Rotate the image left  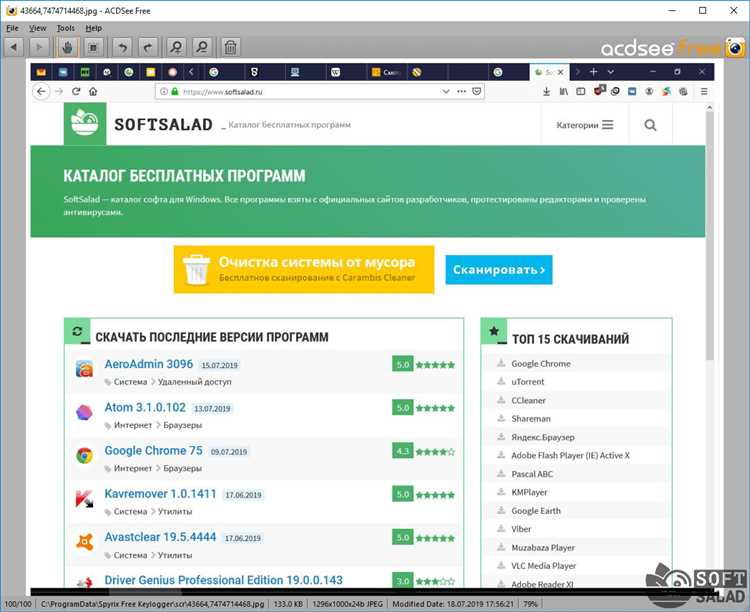coord(122,47)
